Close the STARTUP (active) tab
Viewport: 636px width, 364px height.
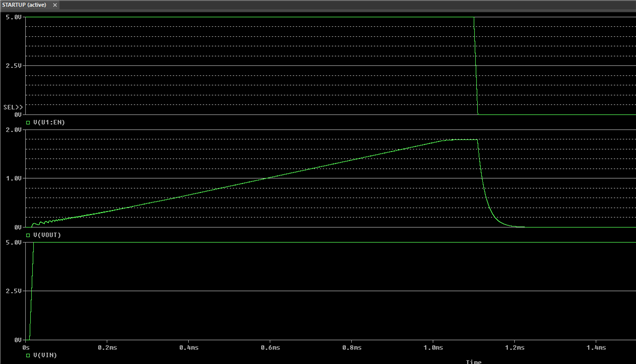pyautogui.click(x=55, y=5)
